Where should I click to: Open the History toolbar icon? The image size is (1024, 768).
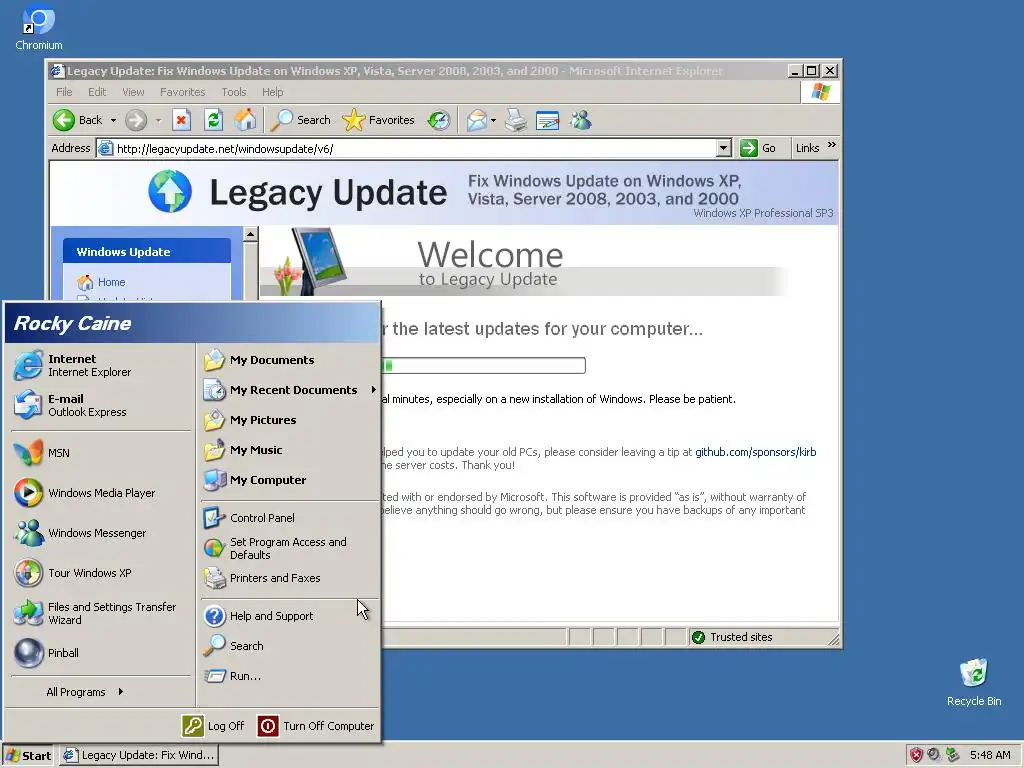[x=439, y=120]
